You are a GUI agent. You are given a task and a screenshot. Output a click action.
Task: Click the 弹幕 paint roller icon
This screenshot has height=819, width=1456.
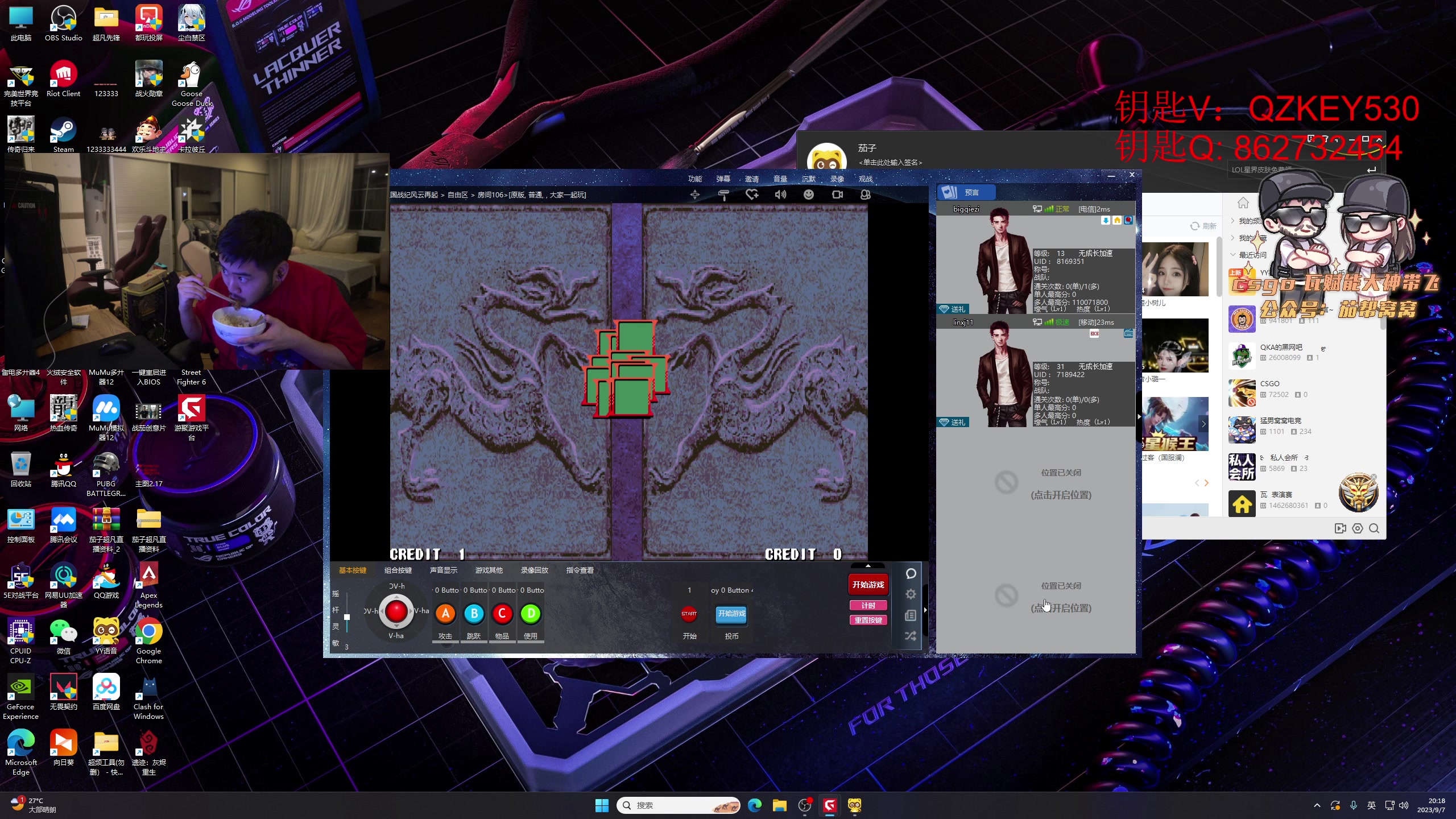point(723,195)
